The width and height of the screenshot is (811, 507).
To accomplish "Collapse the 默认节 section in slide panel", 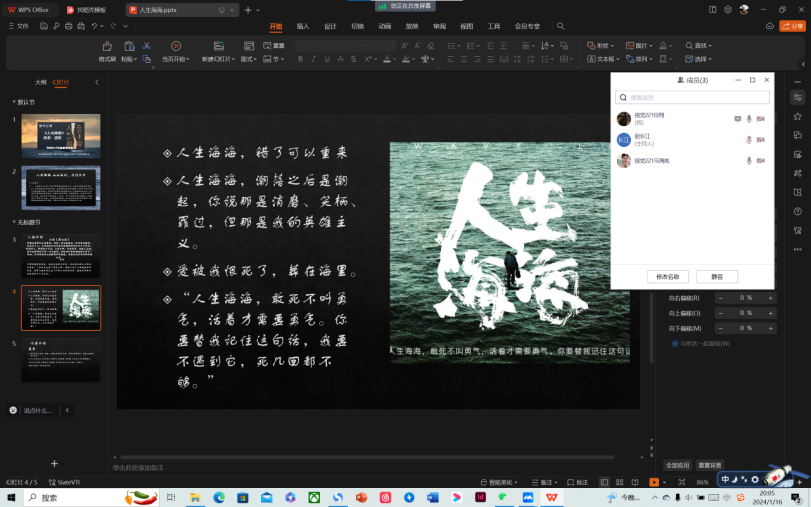I will tap(13, 102).
